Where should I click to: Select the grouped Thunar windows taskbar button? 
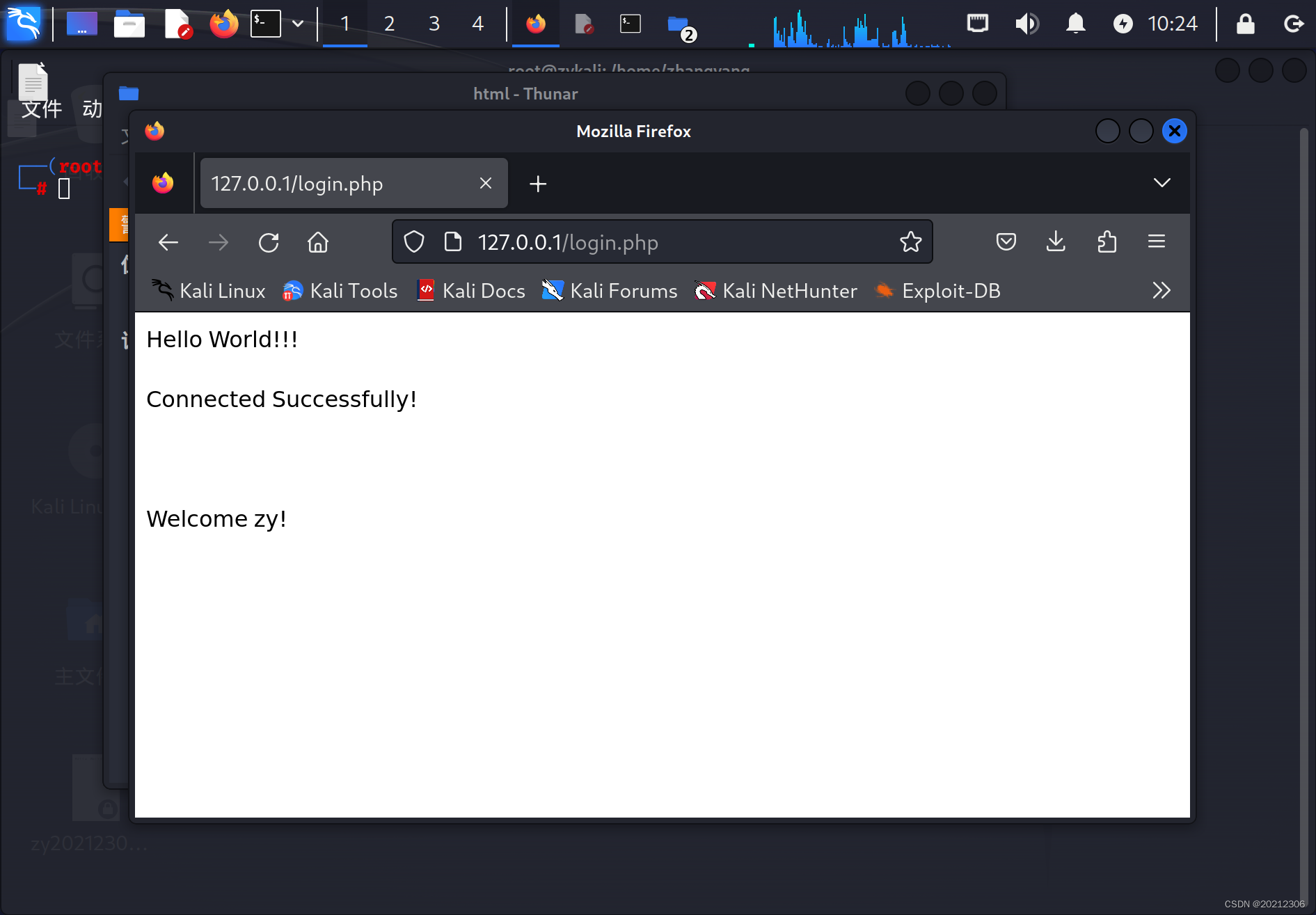tap(681, 25)
